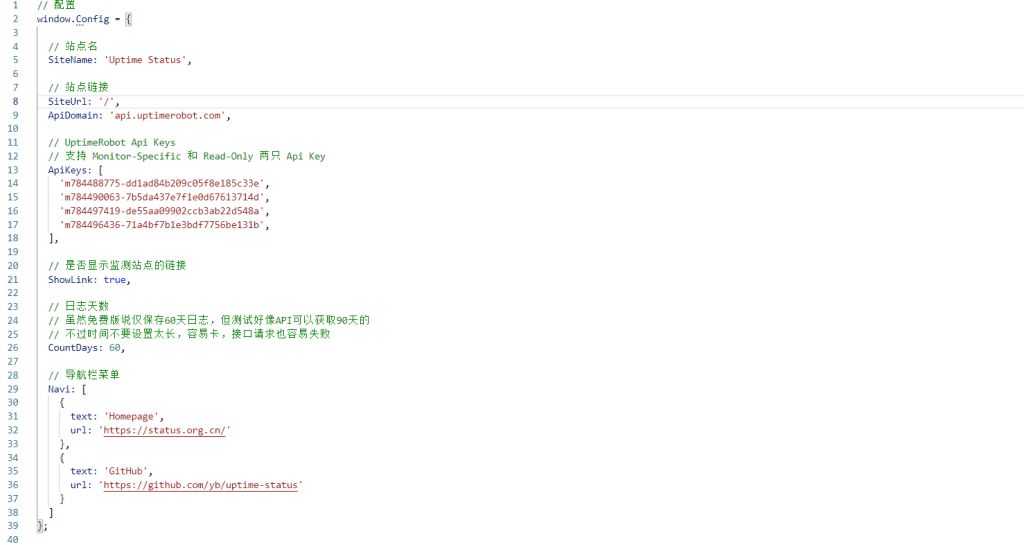Click window.Config on line 2
This screenshot has height=545, width=1024.
[x=73, y=19]
